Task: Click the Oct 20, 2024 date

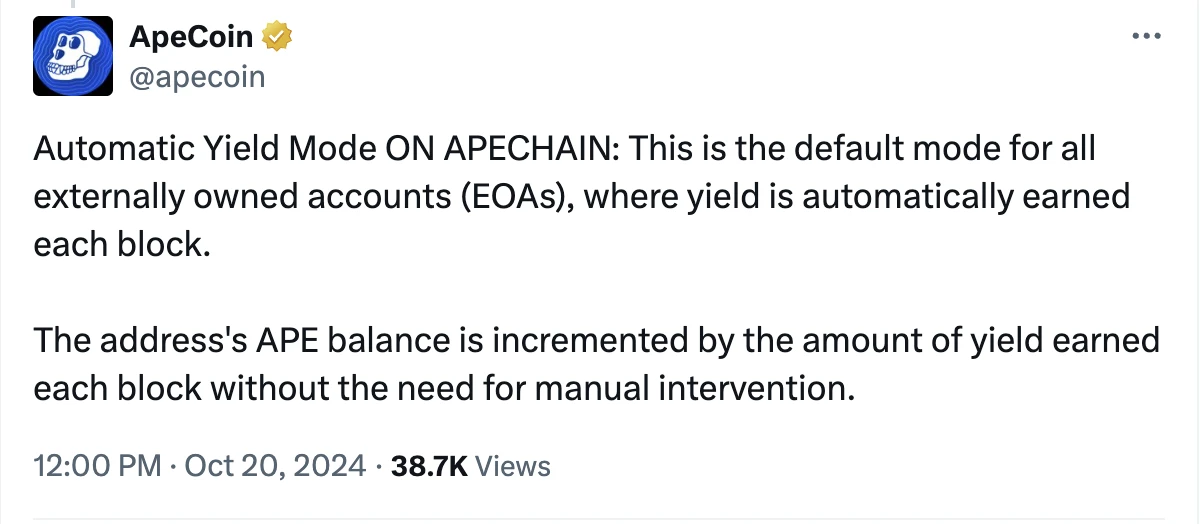Action: tap(276, 465)
